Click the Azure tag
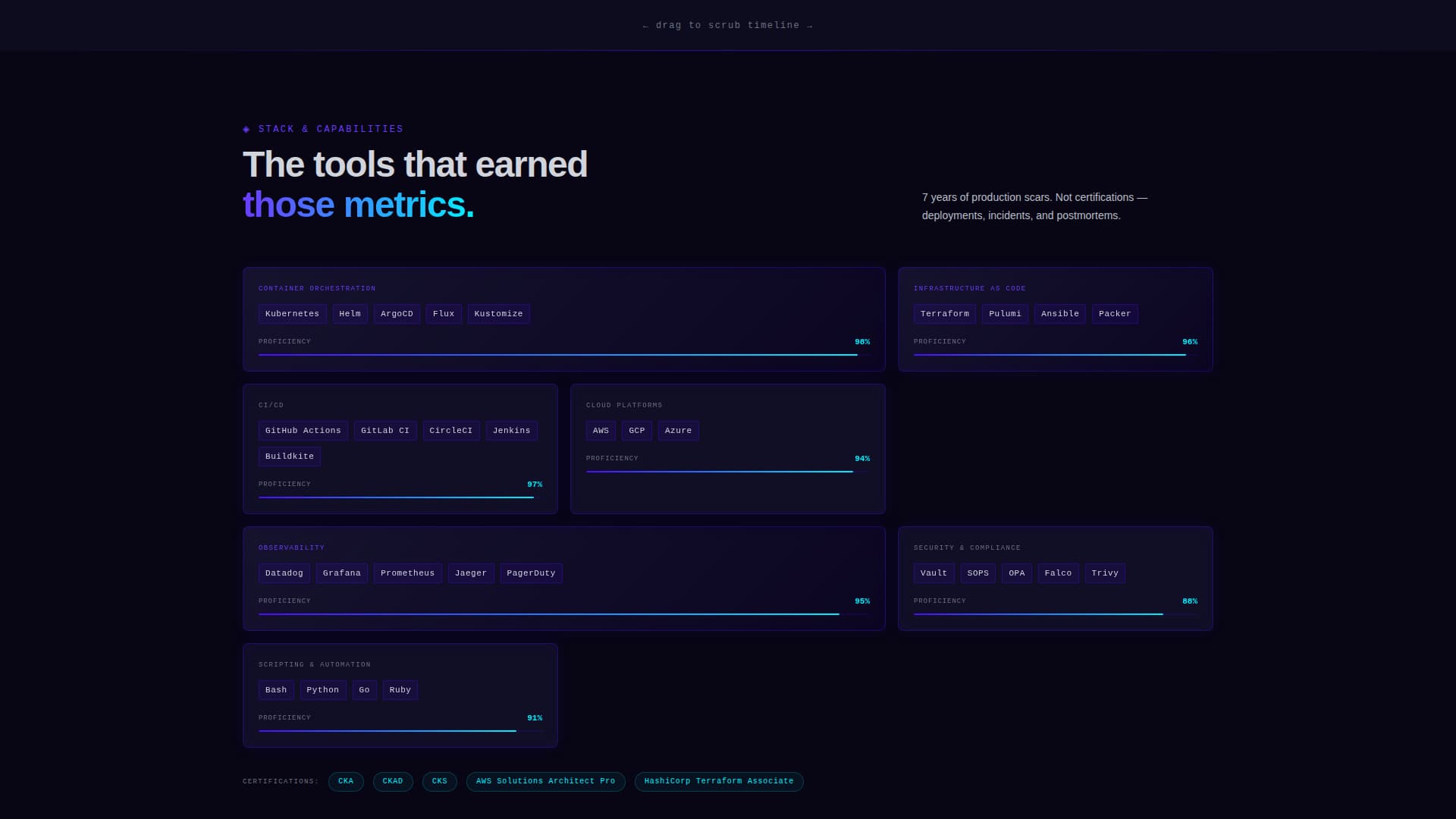This screenshot has height=819, width=1456. click(x=679, y=431)
